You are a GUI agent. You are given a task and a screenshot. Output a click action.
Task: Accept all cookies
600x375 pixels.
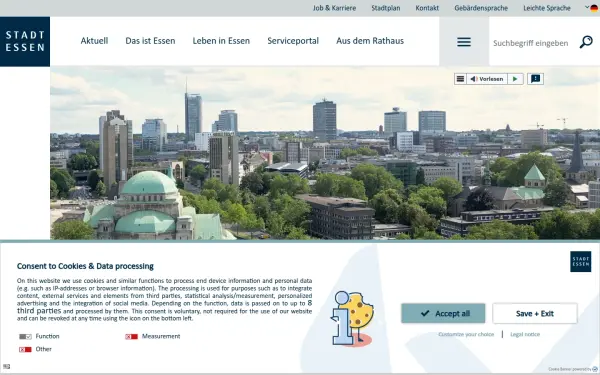(443, 313)
